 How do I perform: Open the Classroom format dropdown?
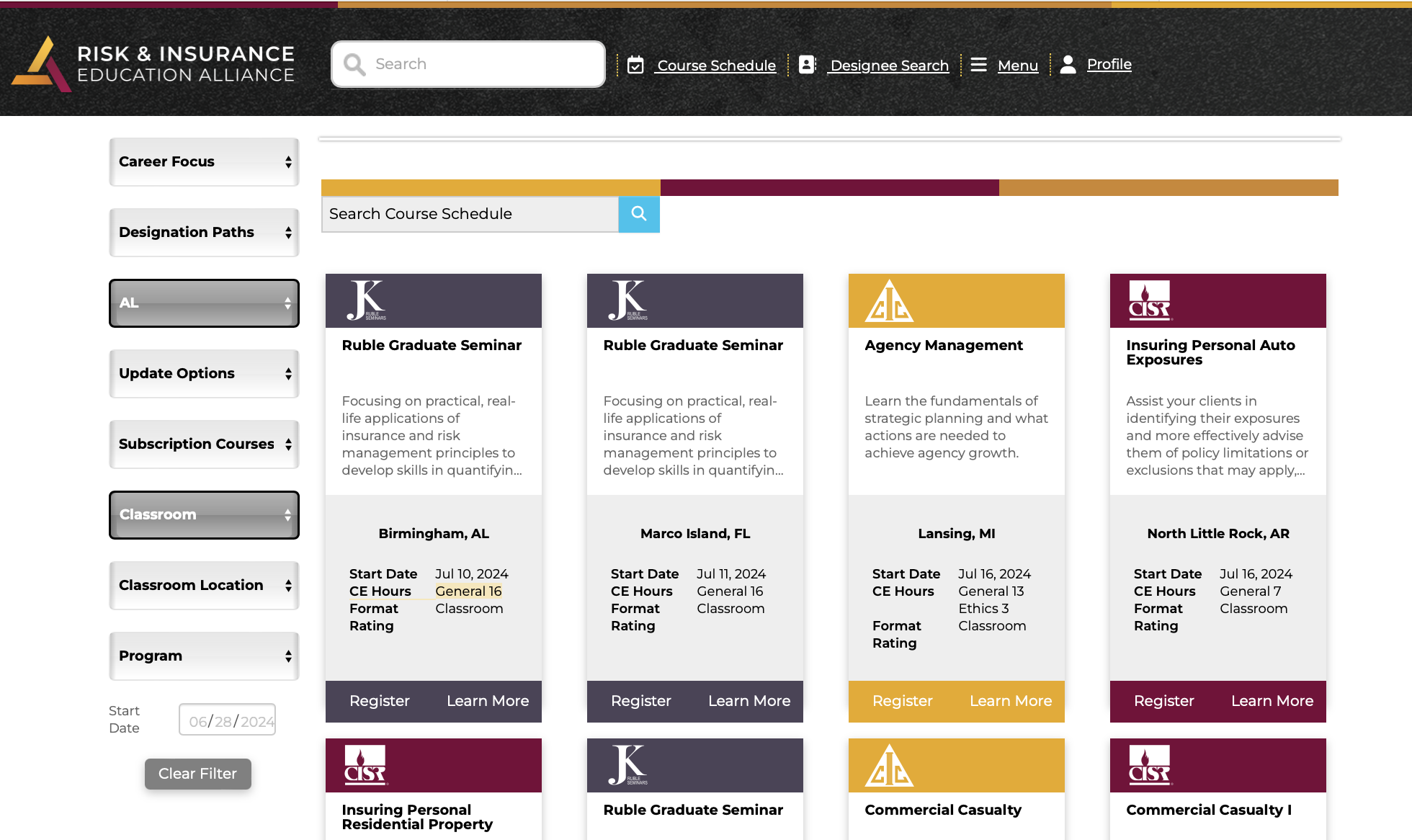(x=204, y=515)
